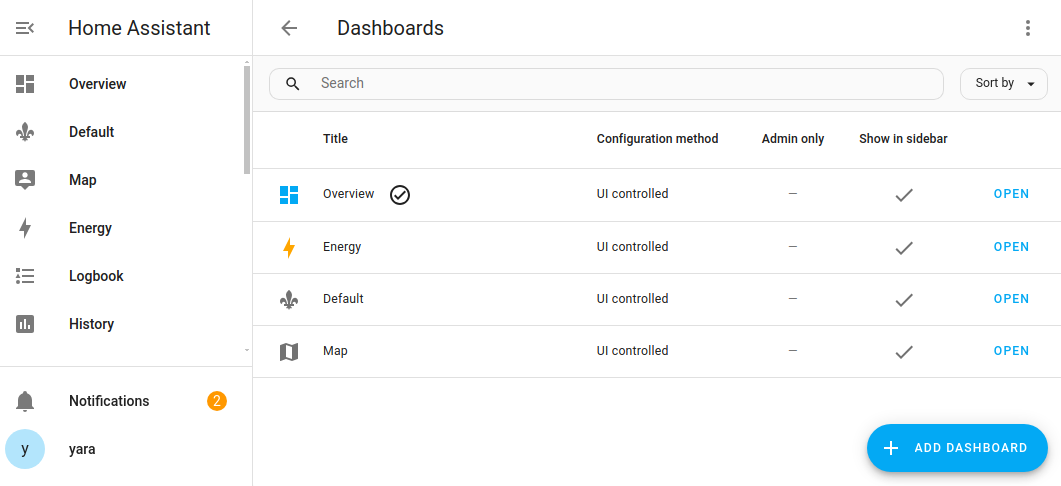Click the yellow Energy row lightning icon
1061x486 pixels.
pos(289,248)
